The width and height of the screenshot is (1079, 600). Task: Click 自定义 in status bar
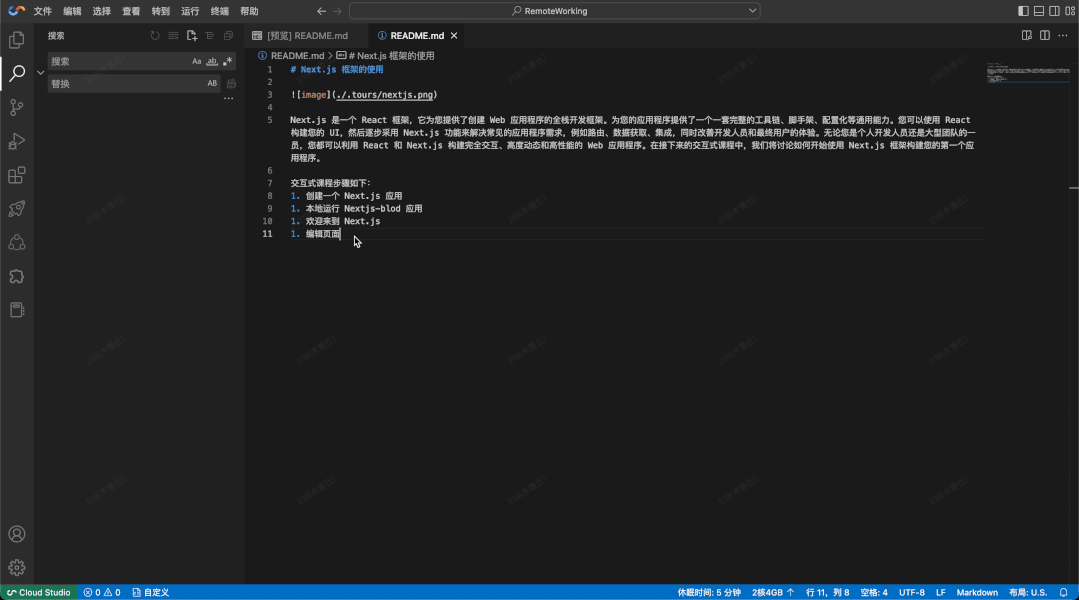(151, 592)
